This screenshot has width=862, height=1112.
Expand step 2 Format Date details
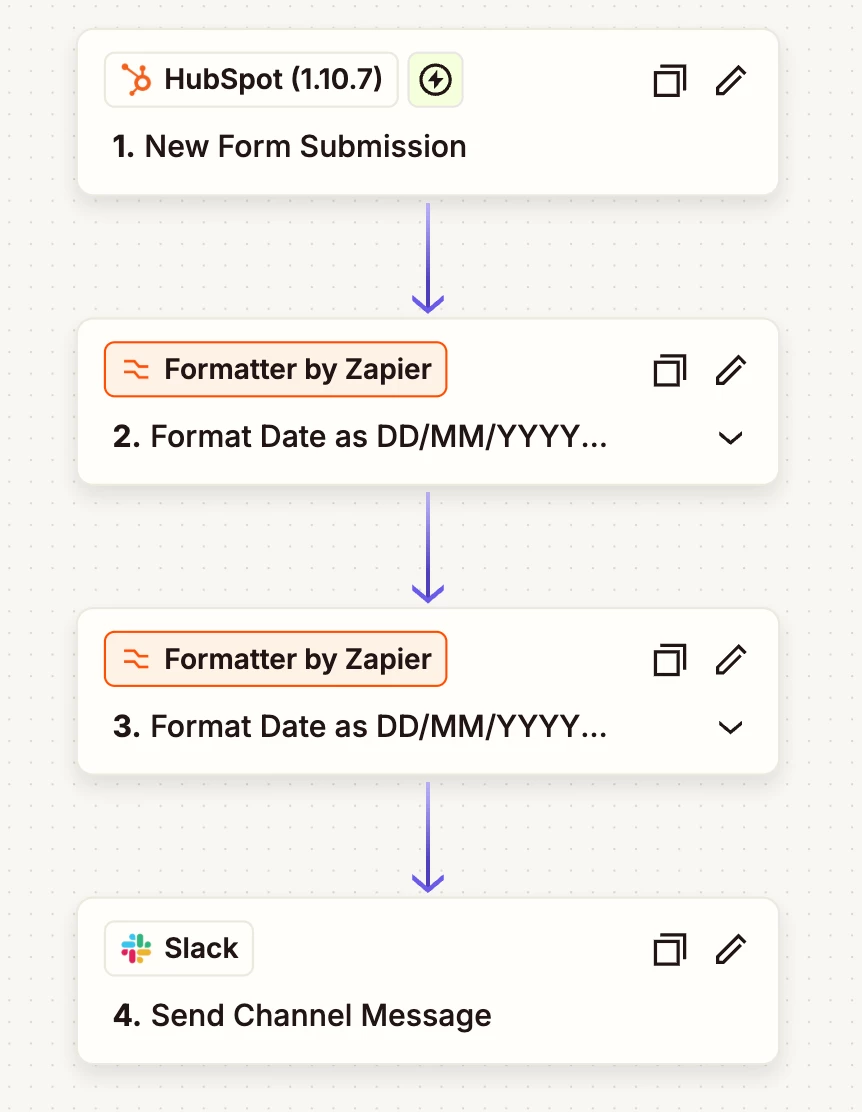click(730, 438)
